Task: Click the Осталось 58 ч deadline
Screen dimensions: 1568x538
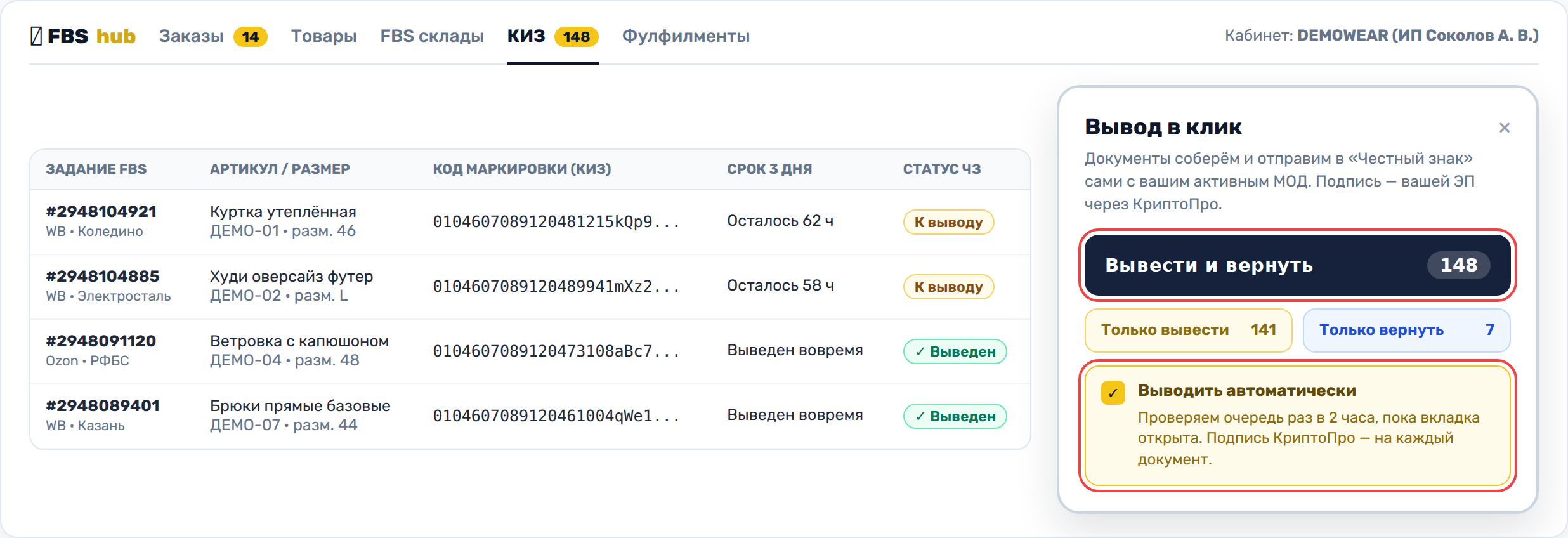Action: [780, 285]
